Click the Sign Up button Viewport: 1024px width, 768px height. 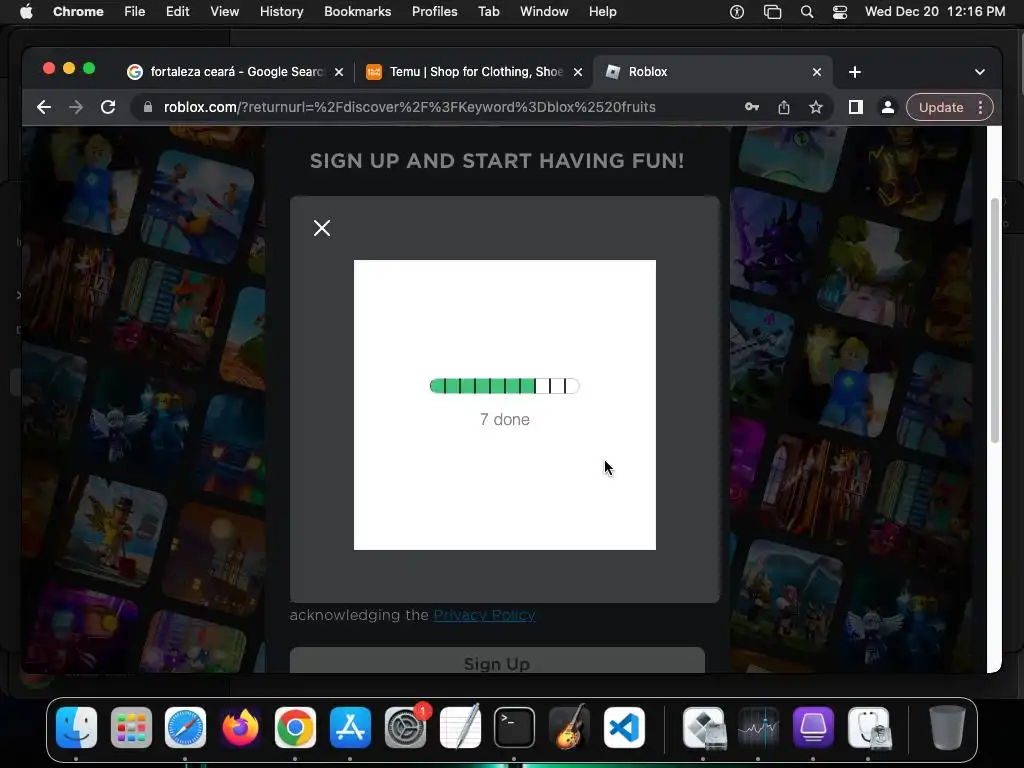497,661
